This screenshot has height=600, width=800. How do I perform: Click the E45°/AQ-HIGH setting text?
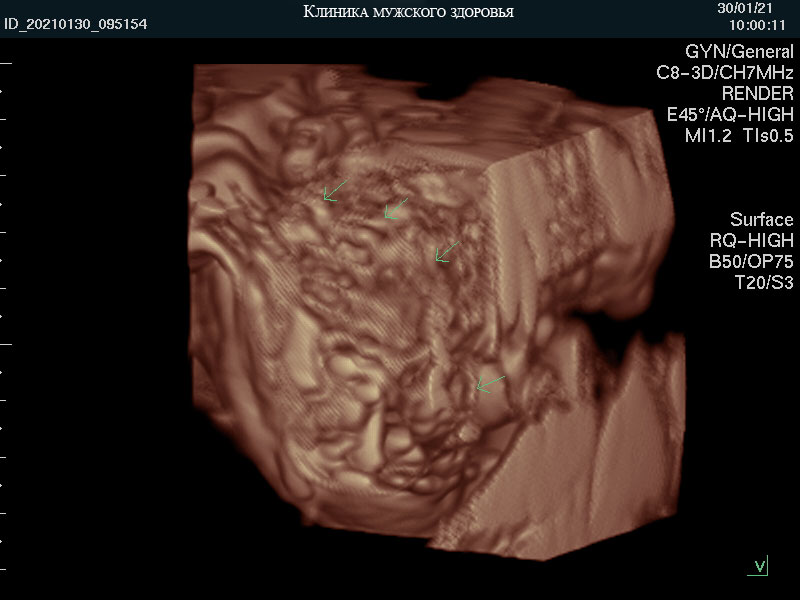[730, 115]
